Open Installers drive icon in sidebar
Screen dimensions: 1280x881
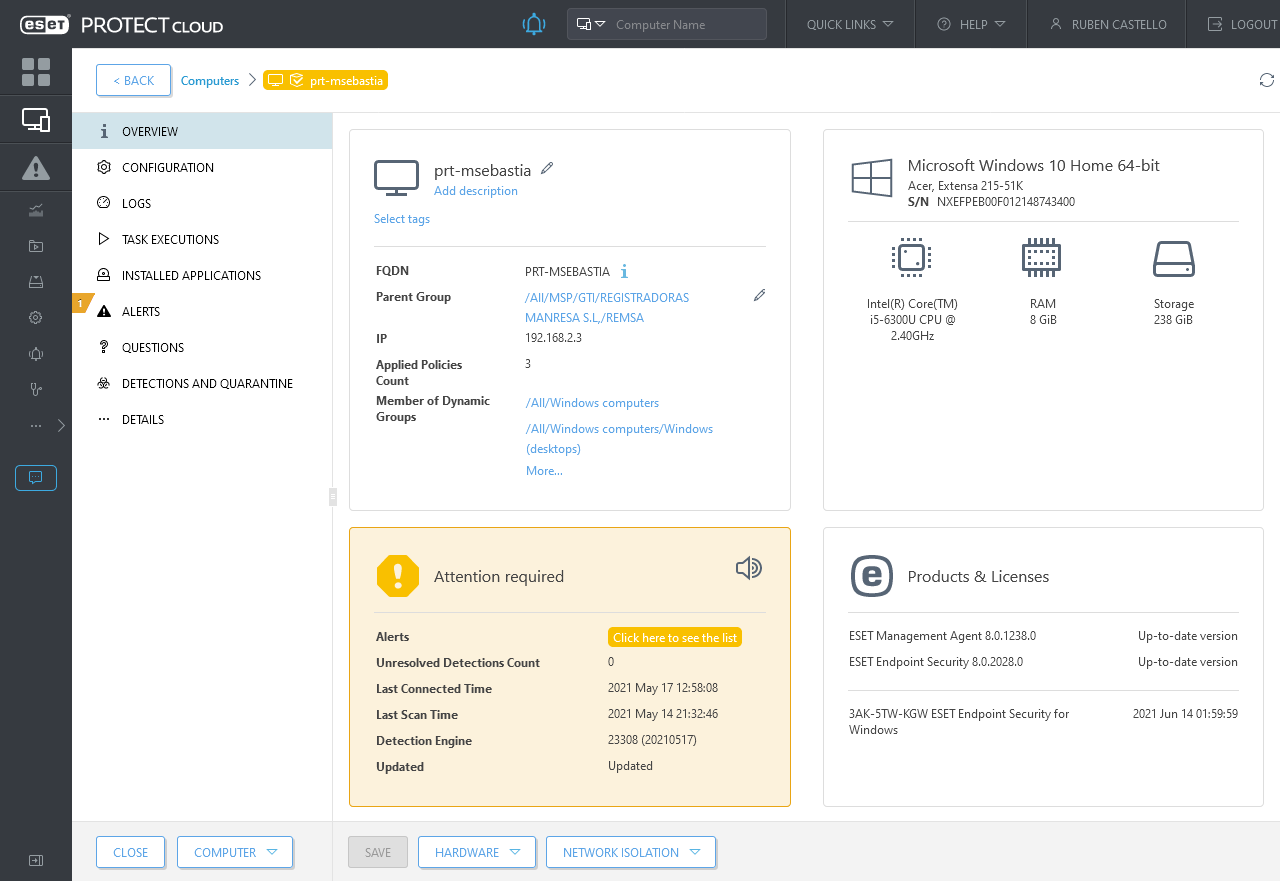tap(36, 282)
